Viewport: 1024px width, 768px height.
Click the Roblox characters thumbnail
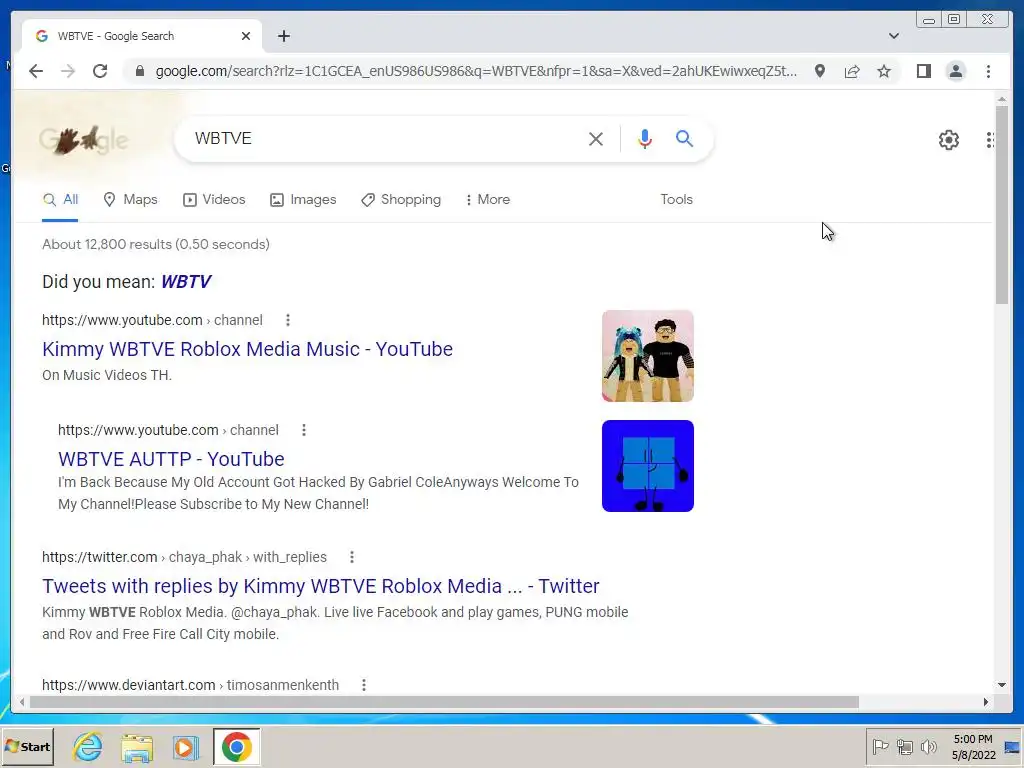click(x=648, y=356)
